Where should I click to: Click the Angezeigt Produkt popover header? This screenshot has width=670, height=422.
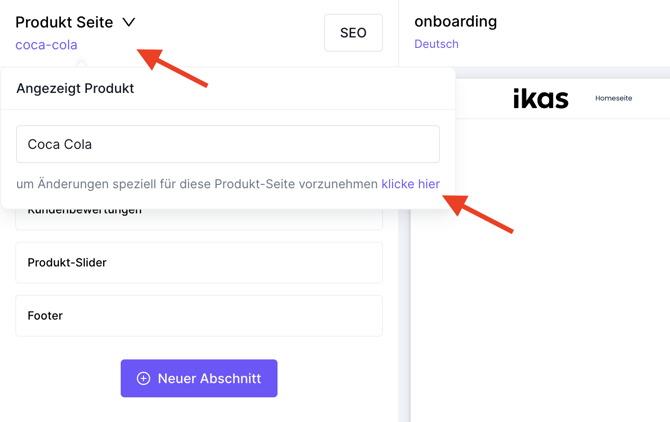pos(75,88)
